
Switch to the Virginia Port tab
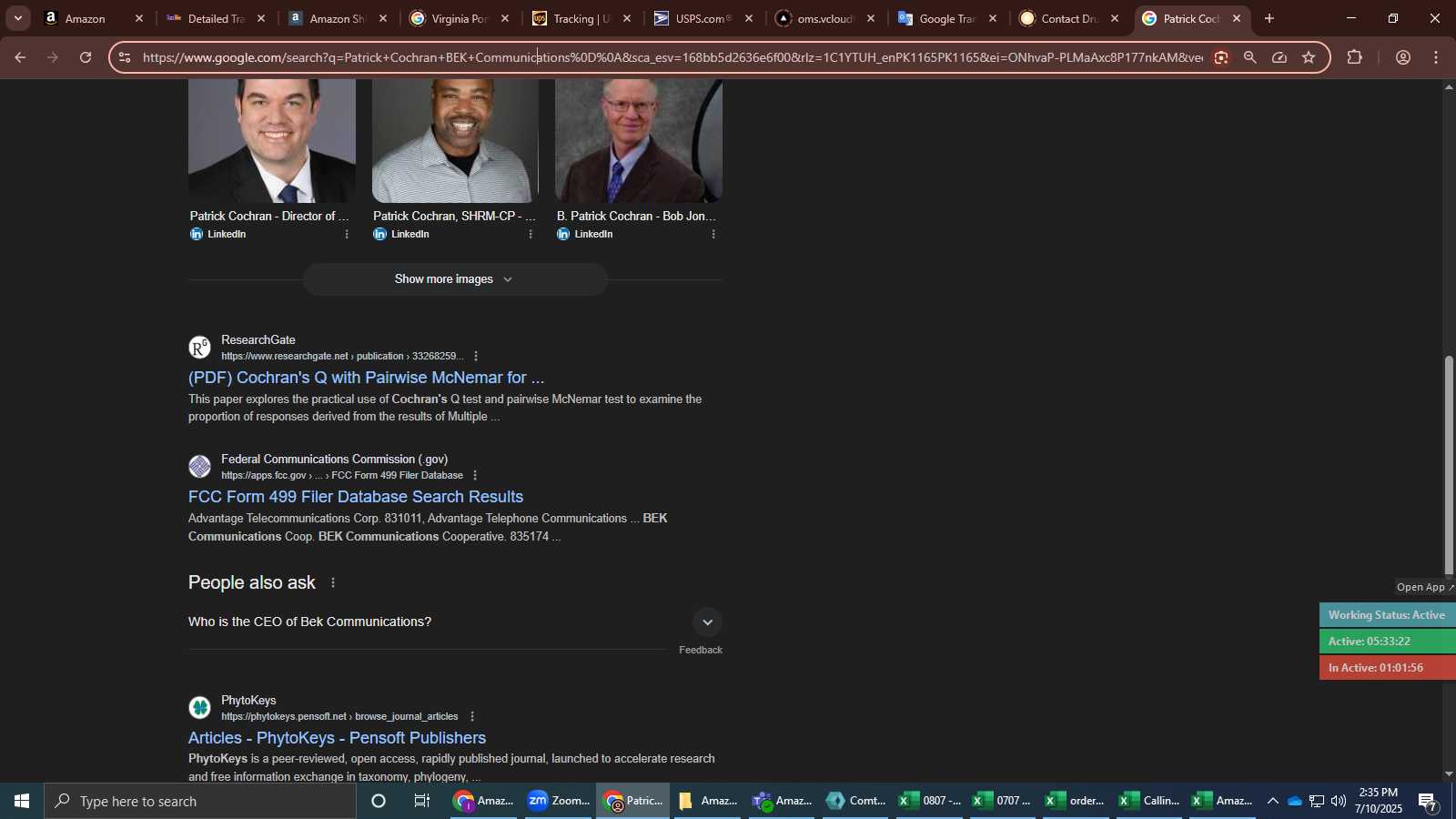tap(459, 18)
